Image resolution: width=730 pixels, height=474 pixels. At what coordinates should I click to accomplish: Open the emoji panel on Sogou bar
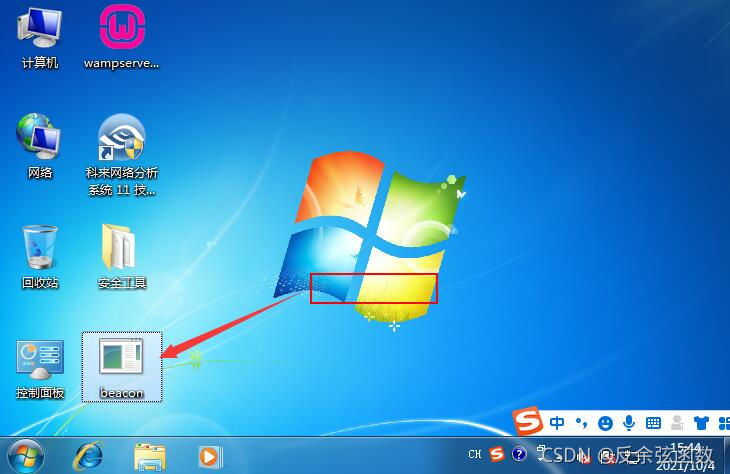click(x=605, y=423)
